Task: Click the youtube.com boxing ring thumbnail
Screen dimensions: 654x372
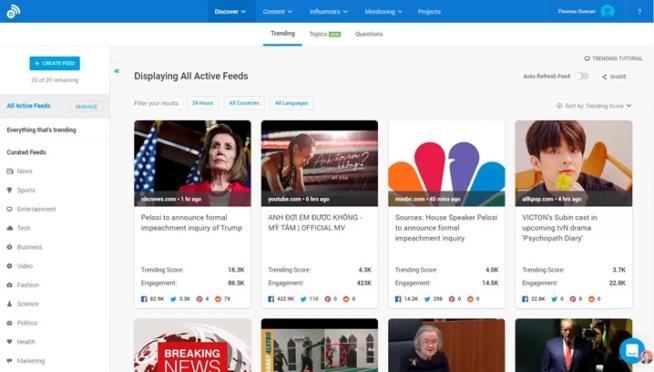Action: point(319,163)
